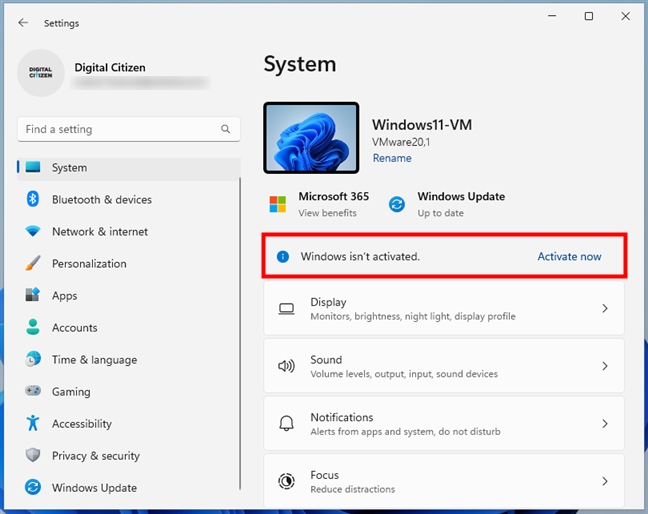Screen dimensions: 648x514
Task: Click the Display laptop icon
Action: pos(286,309)
